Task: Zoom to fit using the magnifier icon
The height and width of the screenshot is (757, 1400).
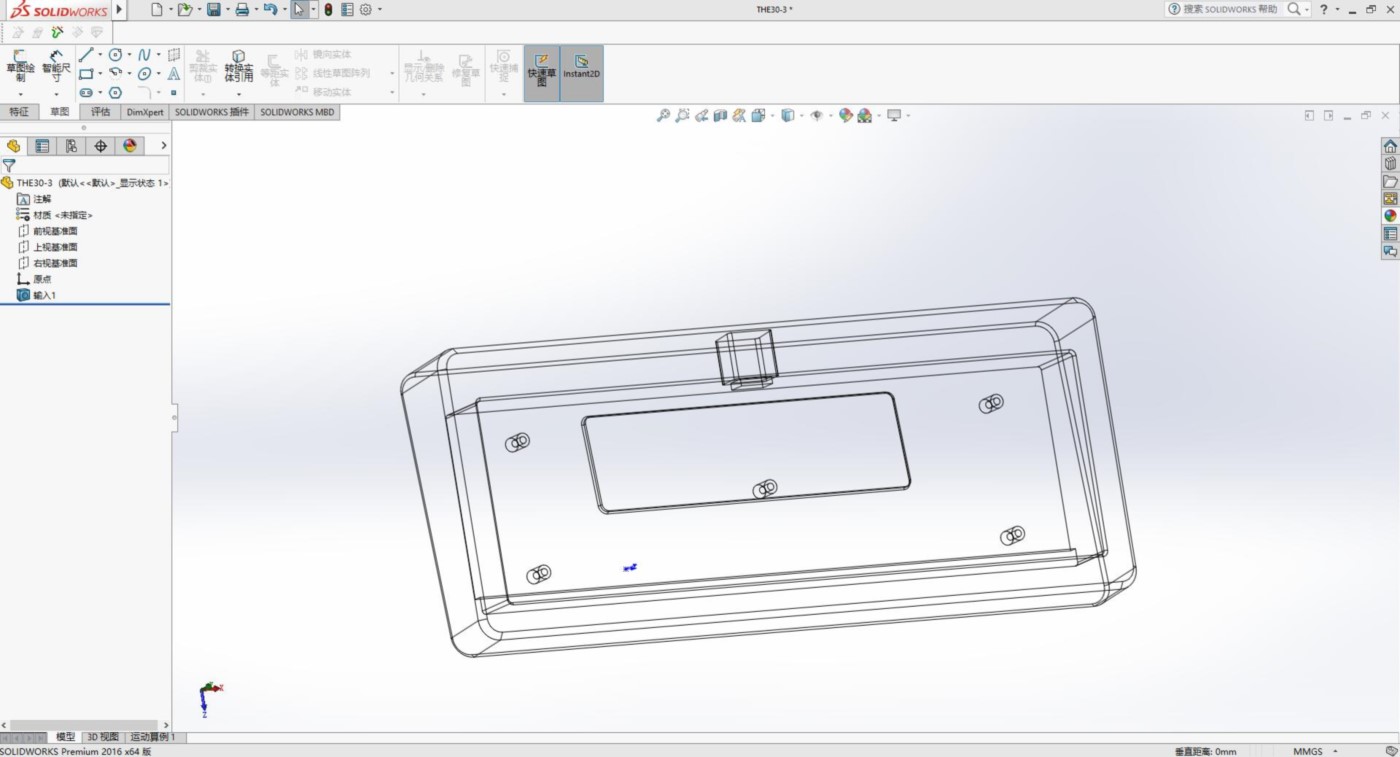Action: [x=662, y=116]
